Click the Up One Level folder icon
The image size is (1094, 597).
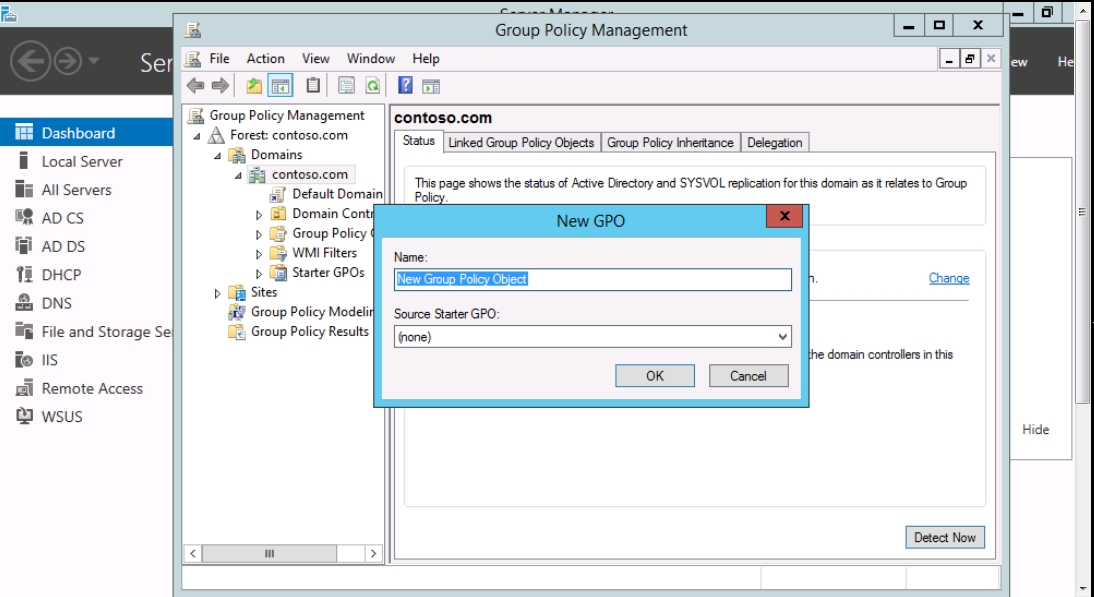click(254, 86)
